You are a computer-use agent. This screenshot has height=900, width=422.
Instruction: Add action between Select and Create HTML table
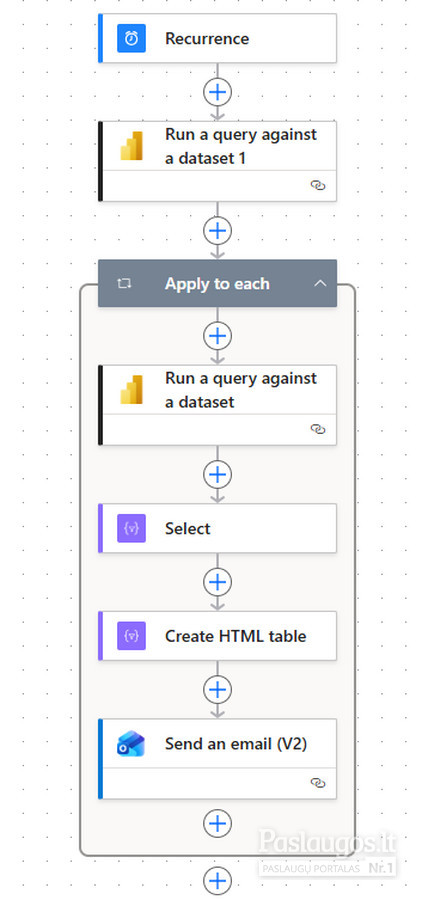[x=218, y=582]
